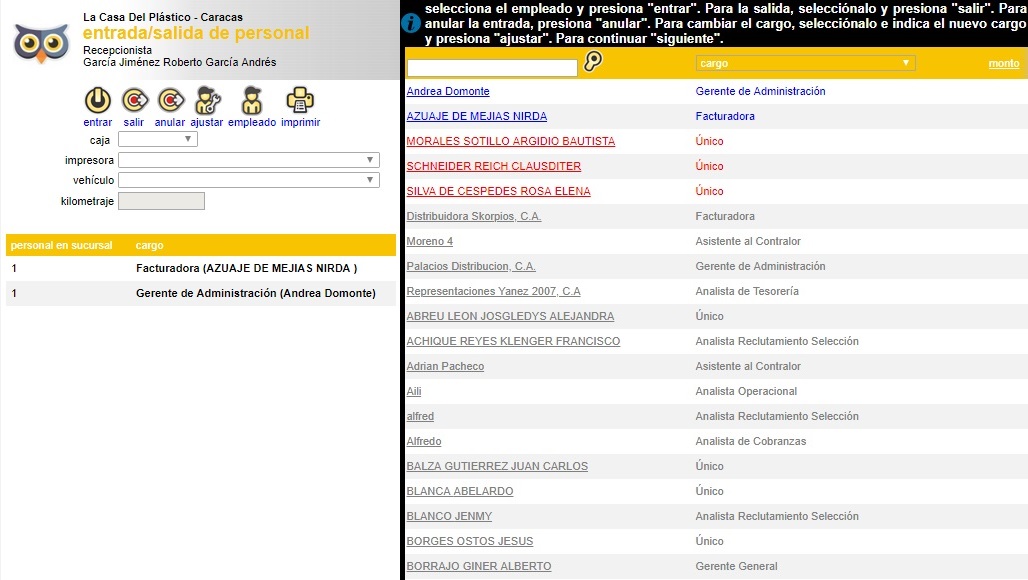Image resolution: width=1028 pixels, height=580 pixels.
Task: Click the personal en sucursal header
Action: 62,245
